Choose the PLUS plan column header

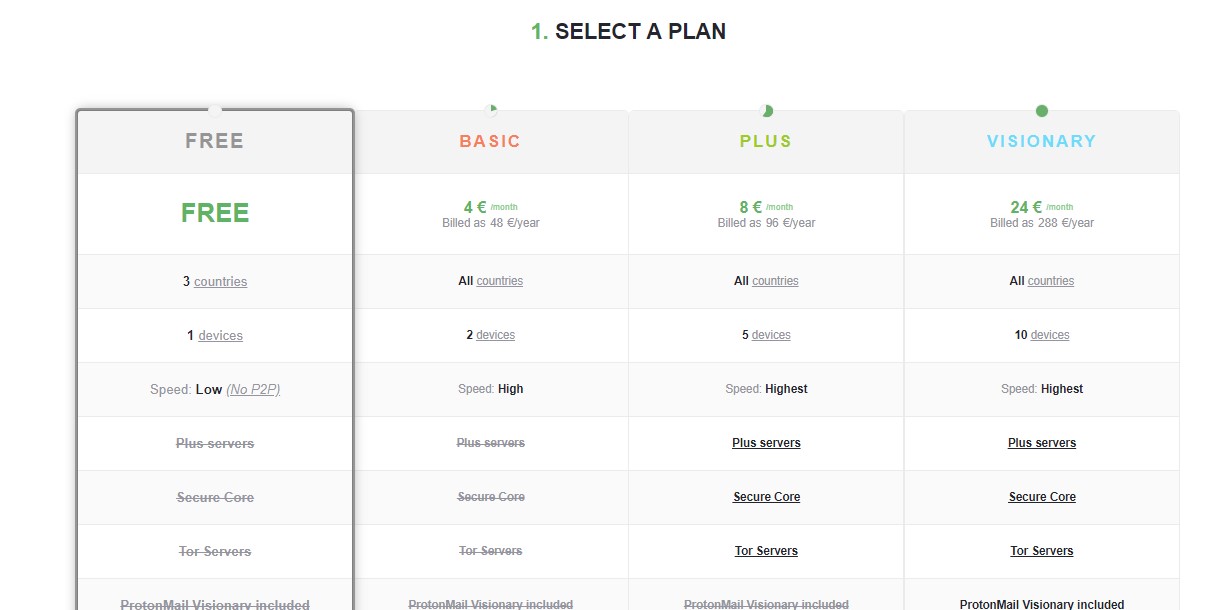pos(766,141)
